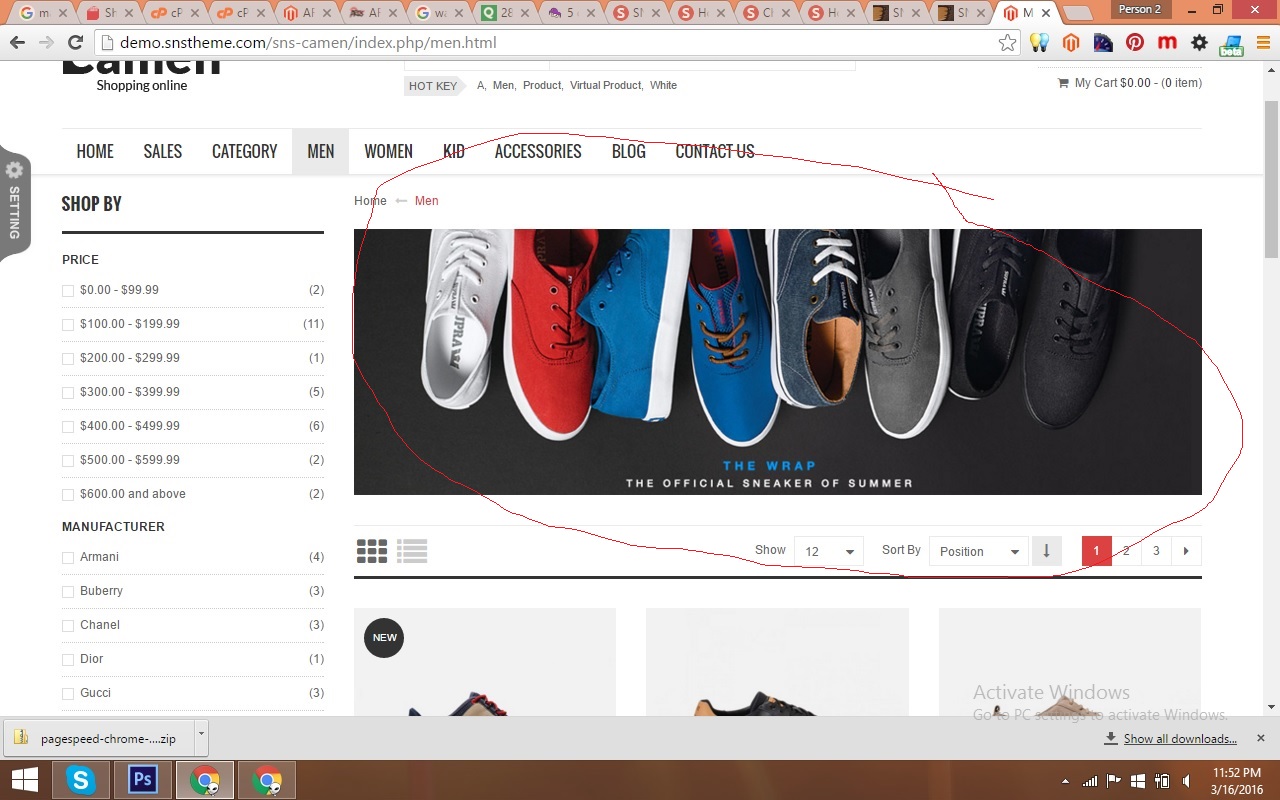Image resolution: width=1280 pixels, height=800 pixels.
Task: Open the download item options arrow
Action: coord(201,734)
